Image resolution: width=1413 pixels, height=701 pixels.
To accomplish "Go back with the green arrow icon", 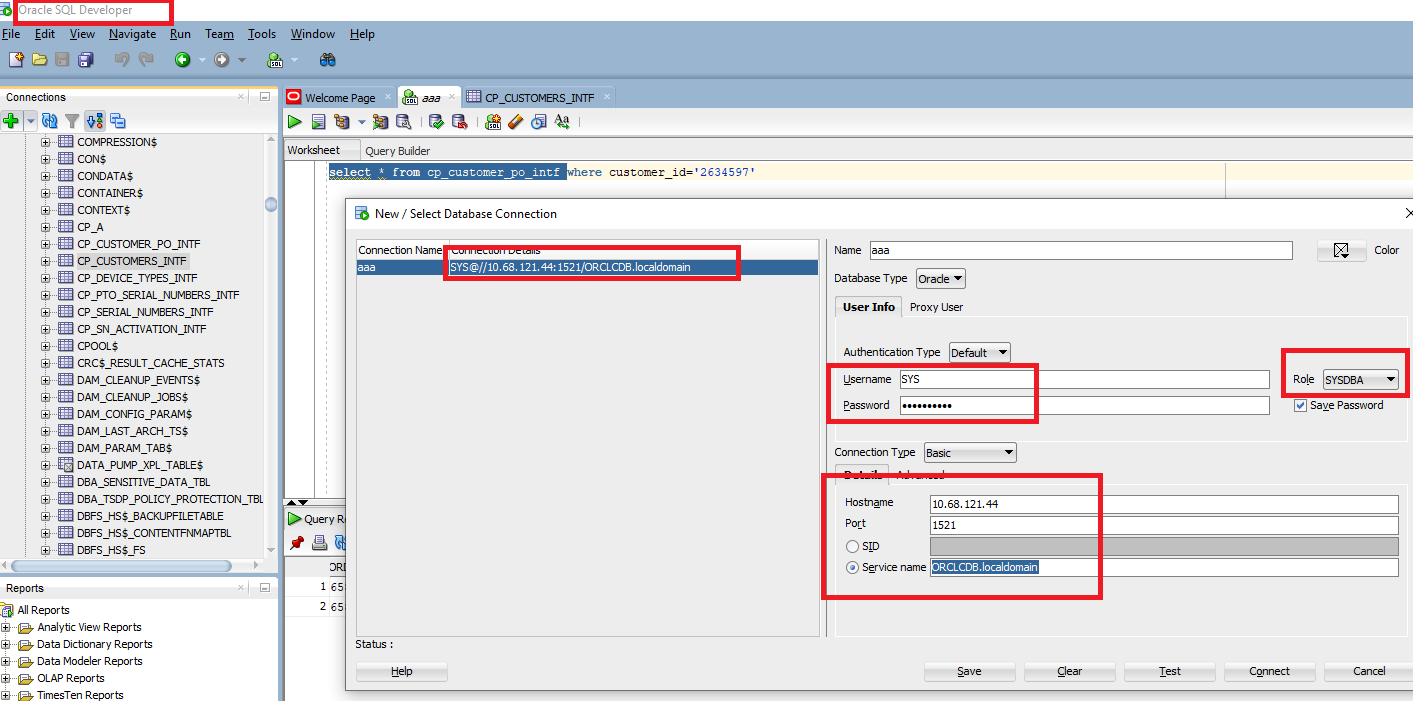I will pos(183,60).
